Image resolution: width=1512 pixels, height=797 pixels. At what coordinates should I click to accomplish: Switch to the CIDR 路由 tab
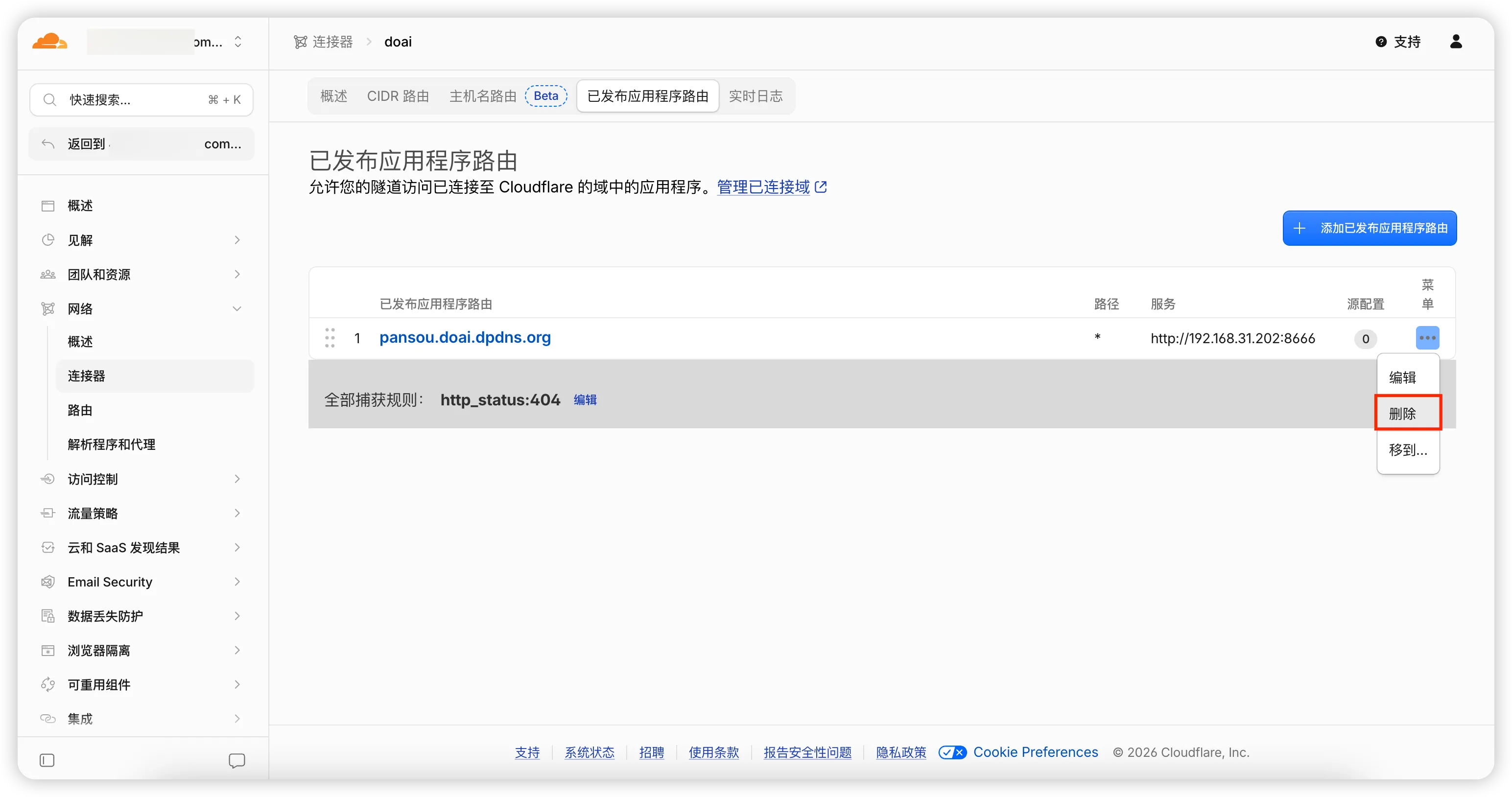tap(398, 95)
